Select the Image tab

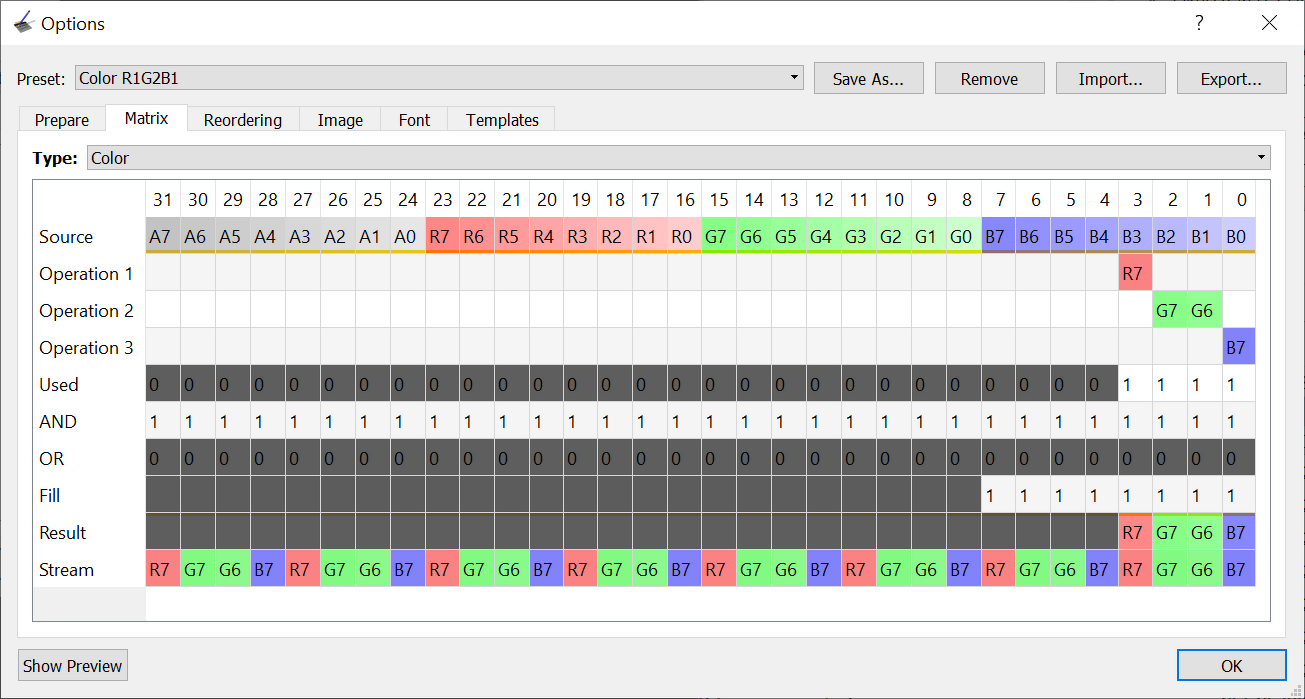click(340, 120)
